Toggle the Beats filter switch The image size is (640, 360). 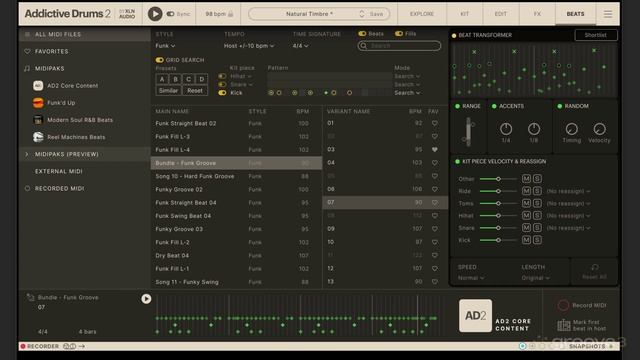click(x=362, y=33)
